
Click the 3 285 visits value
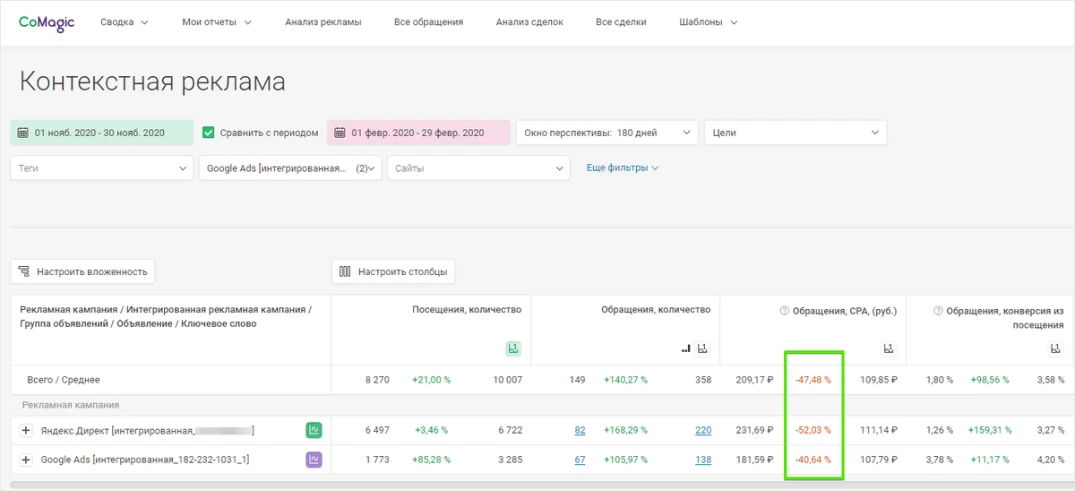pos(509,459)
